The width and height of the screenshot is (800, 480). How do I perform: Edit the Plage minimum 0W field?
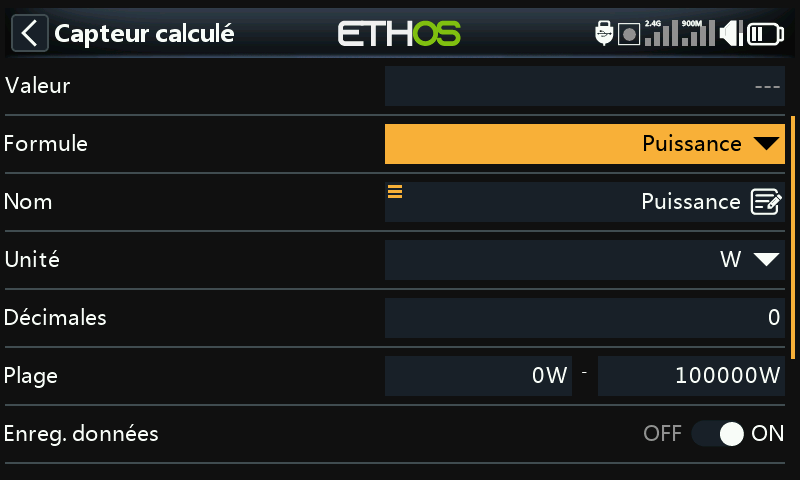click(x=478, y=376)
